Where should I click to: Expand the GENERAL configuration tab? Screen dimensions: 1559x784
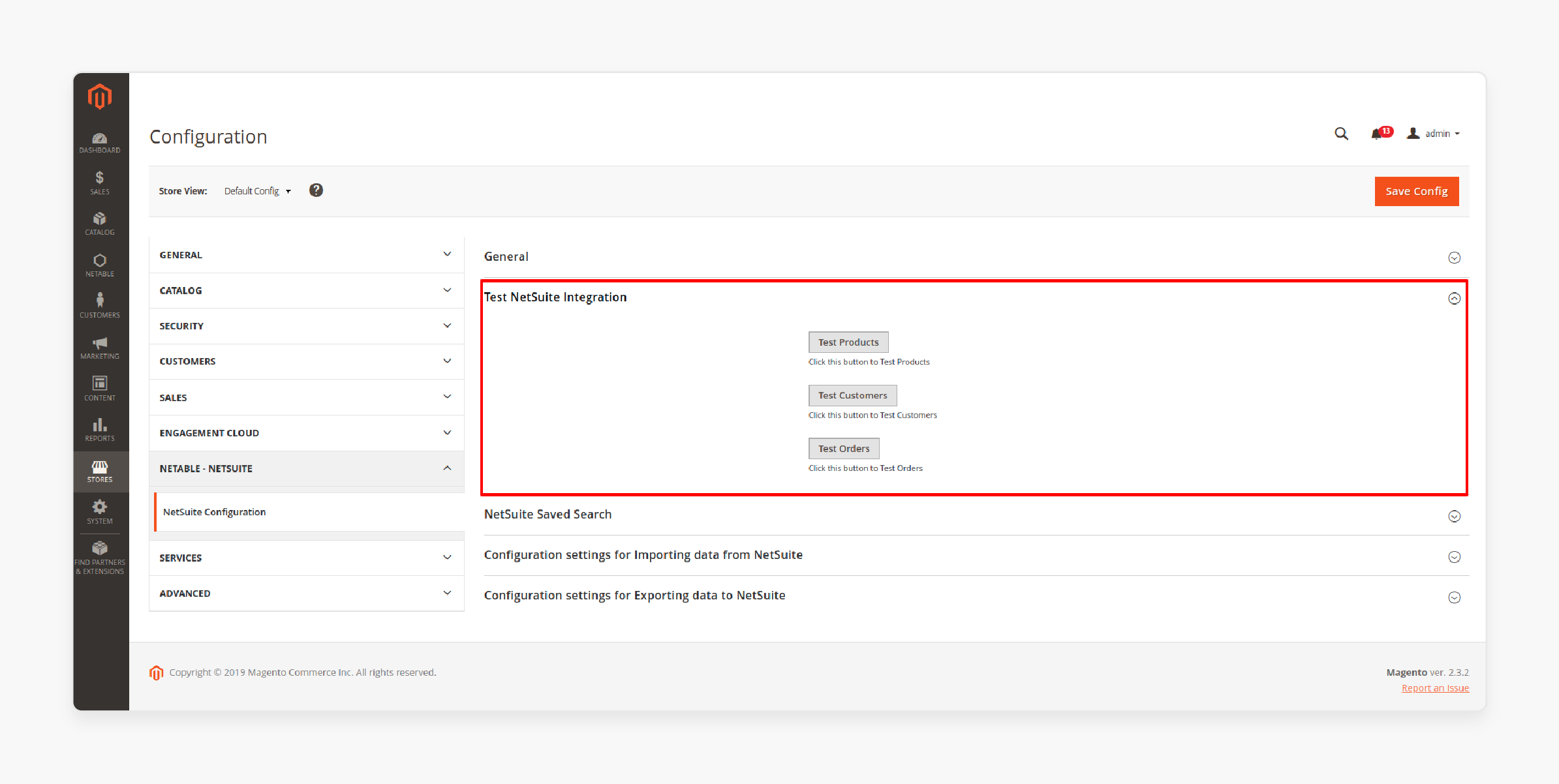[x=306, y=255]
